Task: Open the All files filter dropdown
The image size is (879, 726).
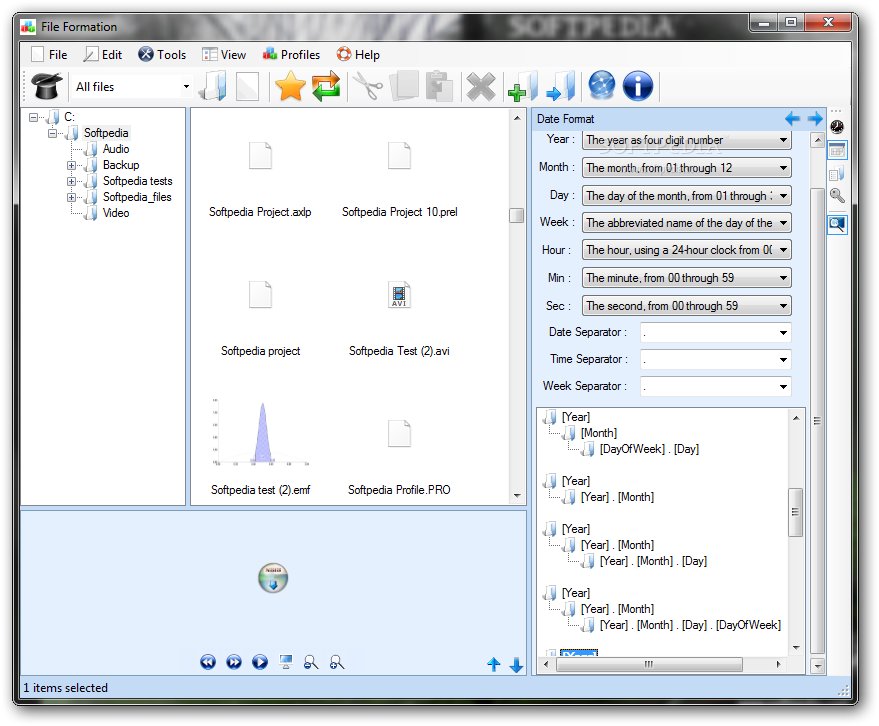Action: coord(186,87)
